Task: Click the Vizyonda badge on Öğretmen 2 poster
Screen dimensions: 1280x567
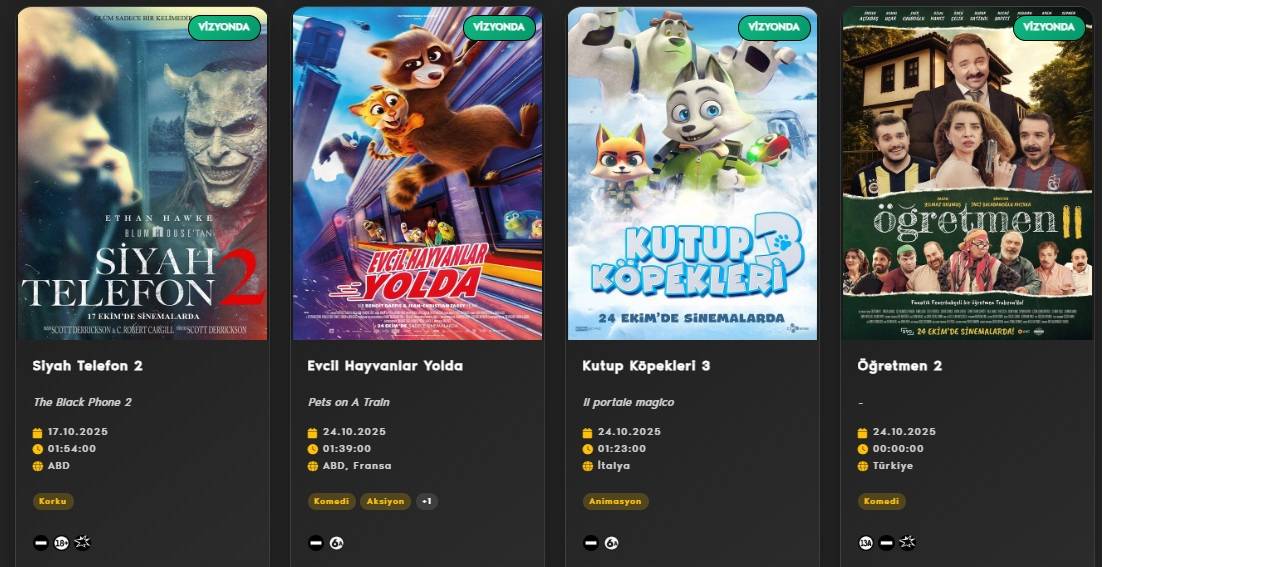Action: pos(1049,28)
